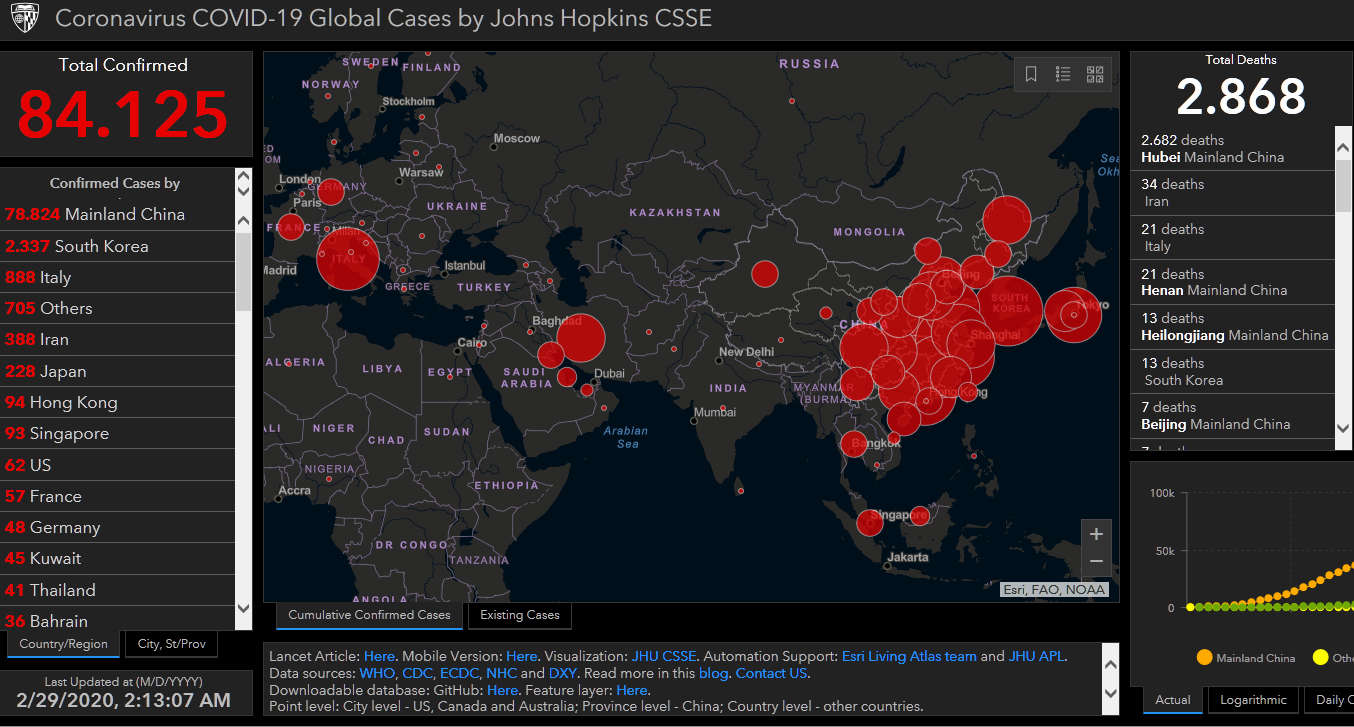Screen dimensions: 1354x727
Task: Select Hubei 2.682 deaths entry
Action: point(1232,148)
